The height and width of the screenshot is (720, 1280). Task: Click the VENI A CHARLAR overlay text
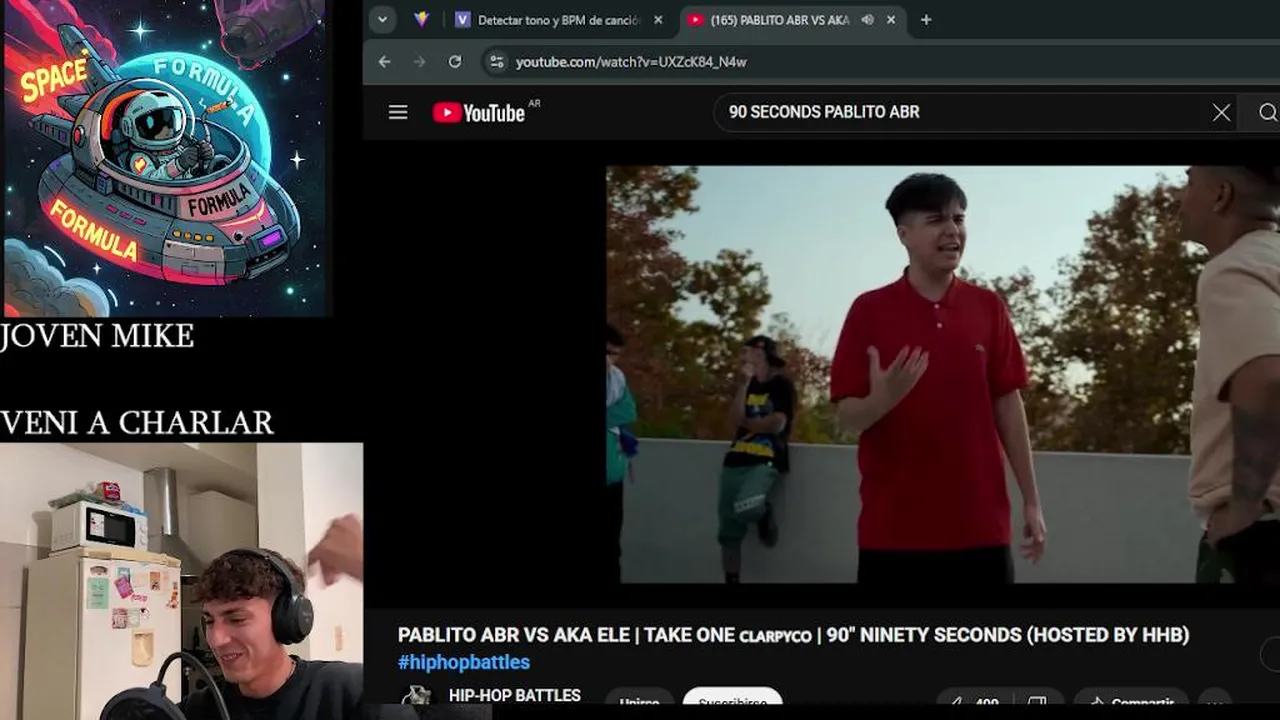[x=137, y=423]
